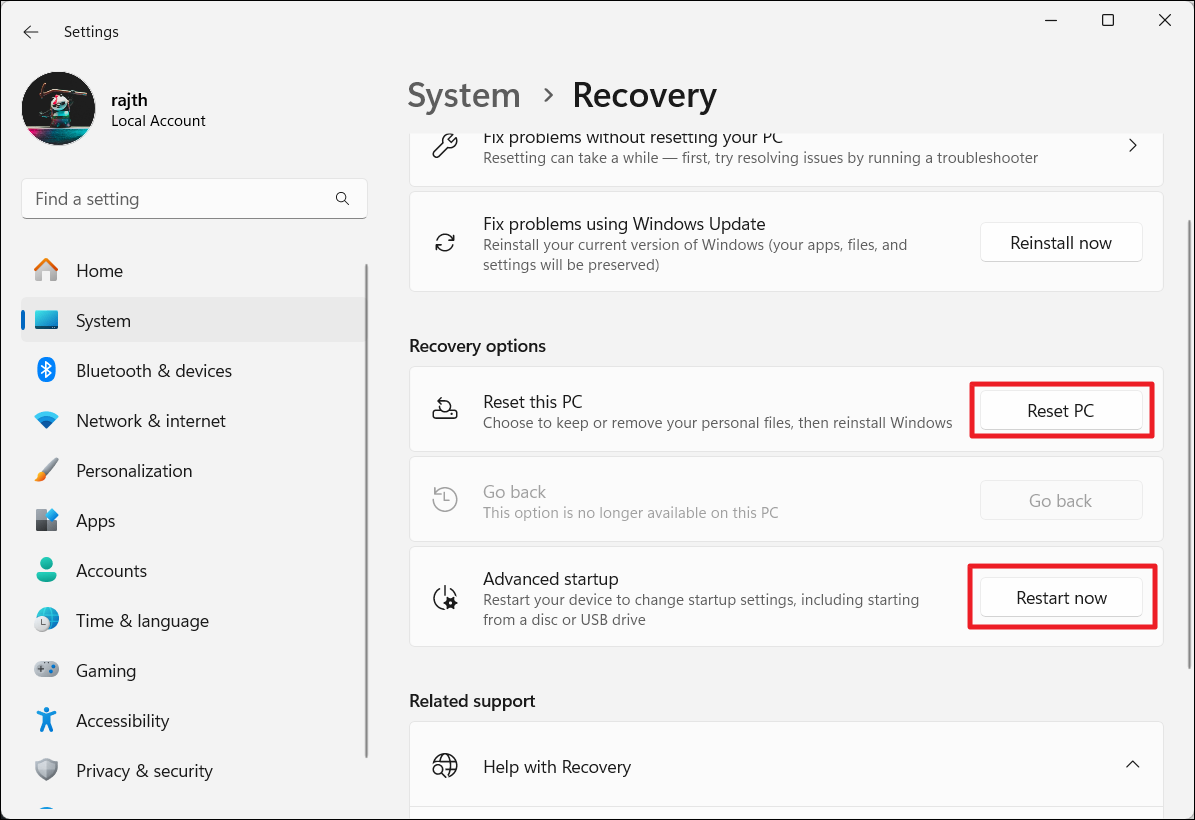Click Restart now for Advanced startup

pyautogui.click(x=1061, y=598)
